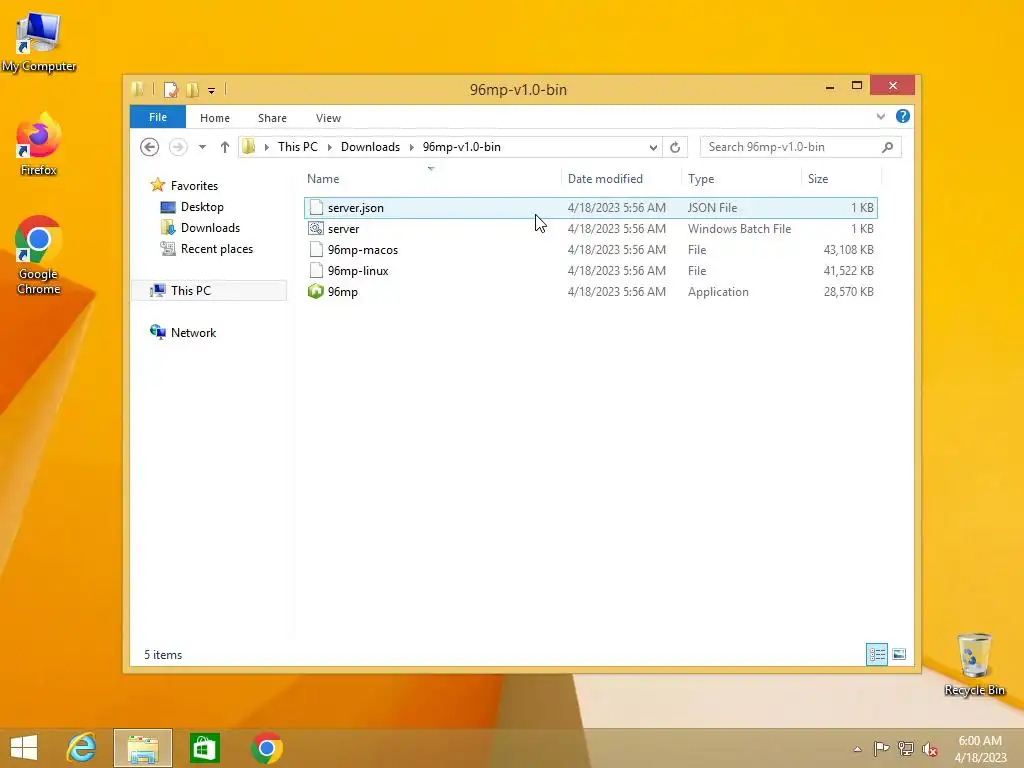Launch Chrome from the taskbar

click(x=266, y=748)
